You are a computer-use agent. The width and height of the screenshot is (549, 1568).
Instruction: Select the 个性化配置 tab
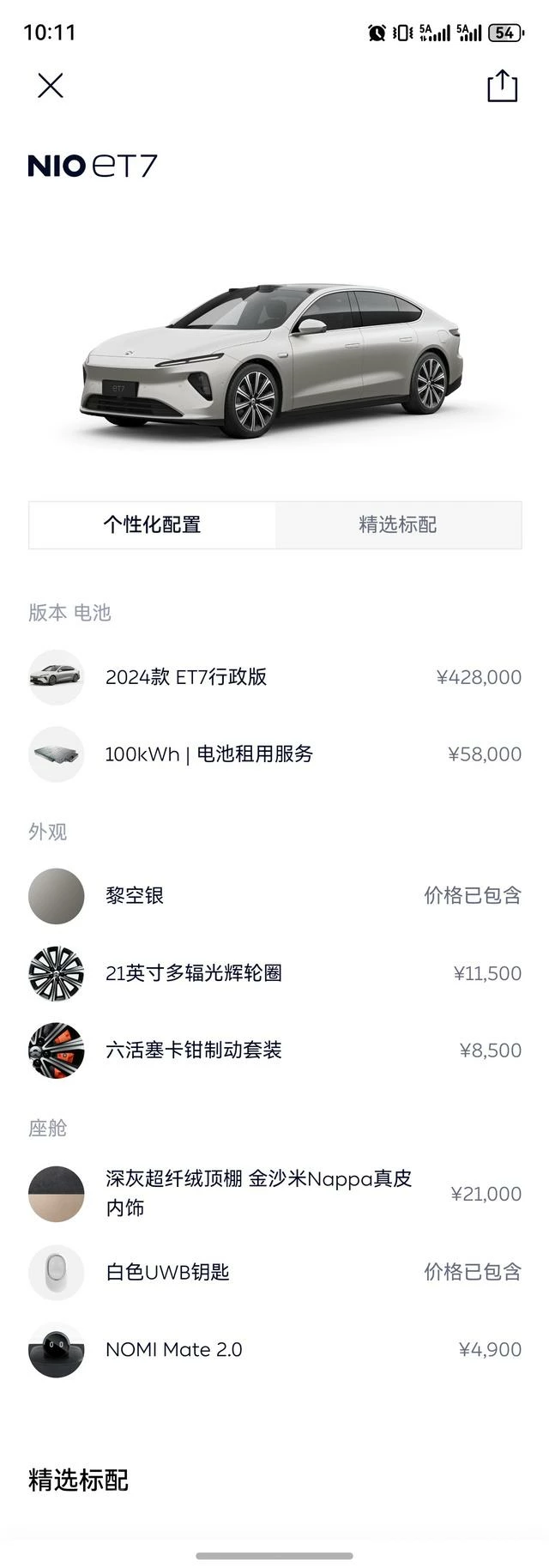(x=153, y=524)
